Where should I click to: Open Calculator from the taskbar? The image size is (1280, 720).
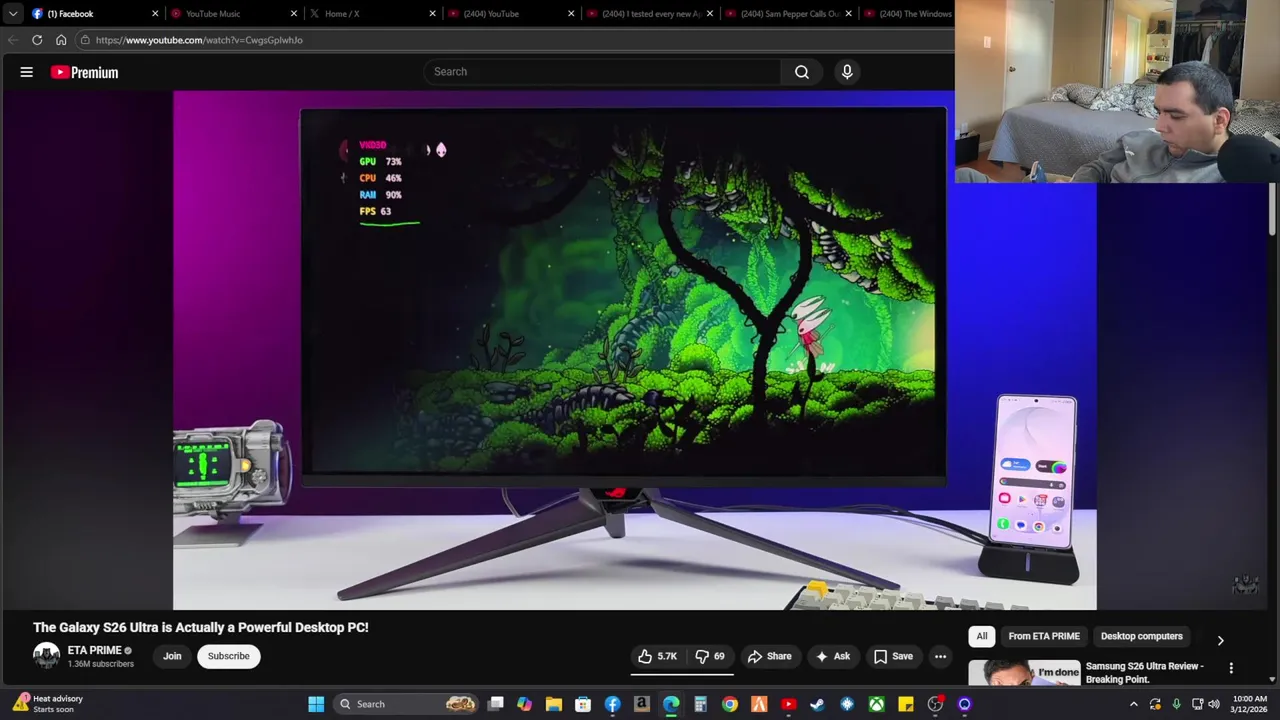coord(700,704)
